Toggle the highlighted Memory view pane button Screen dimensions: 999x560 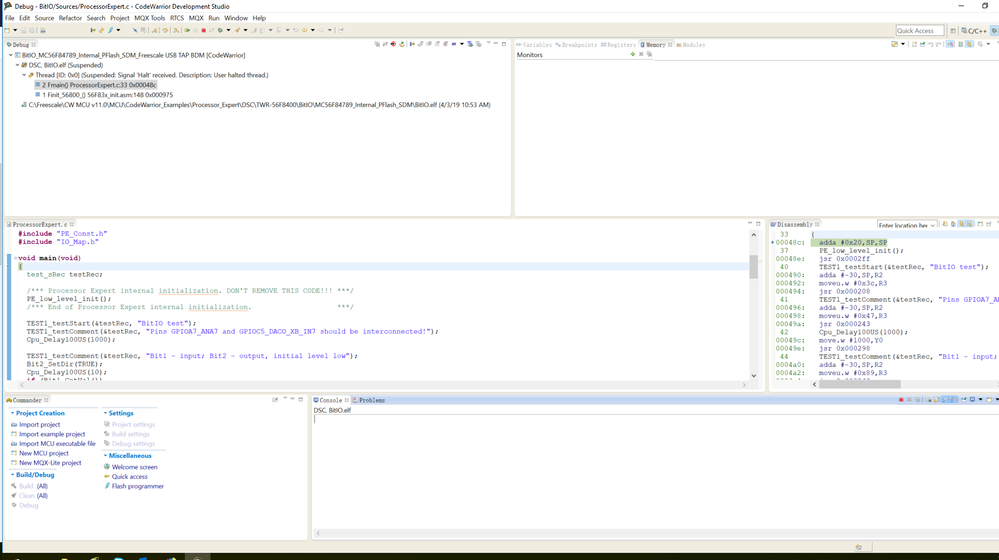point(950,44)
